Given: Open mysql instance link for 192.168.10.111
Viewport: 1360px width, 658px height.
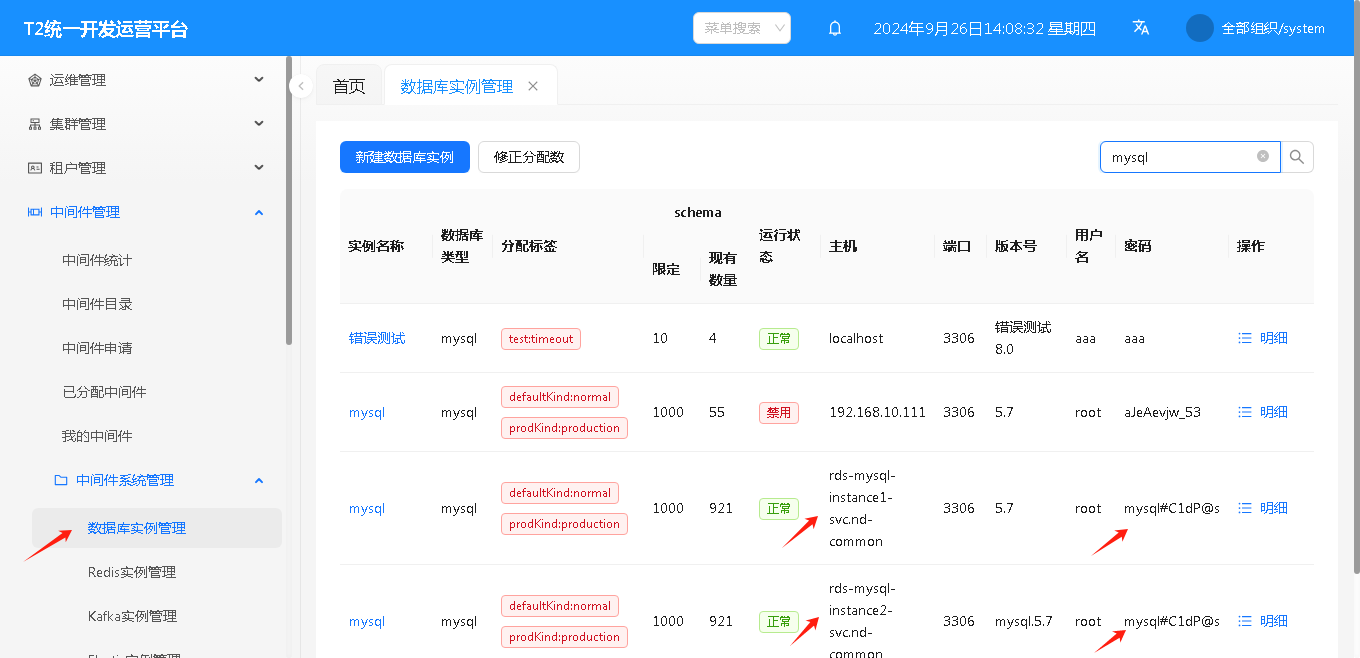Looking at the screenshot, I should click(x=367, y=412).
